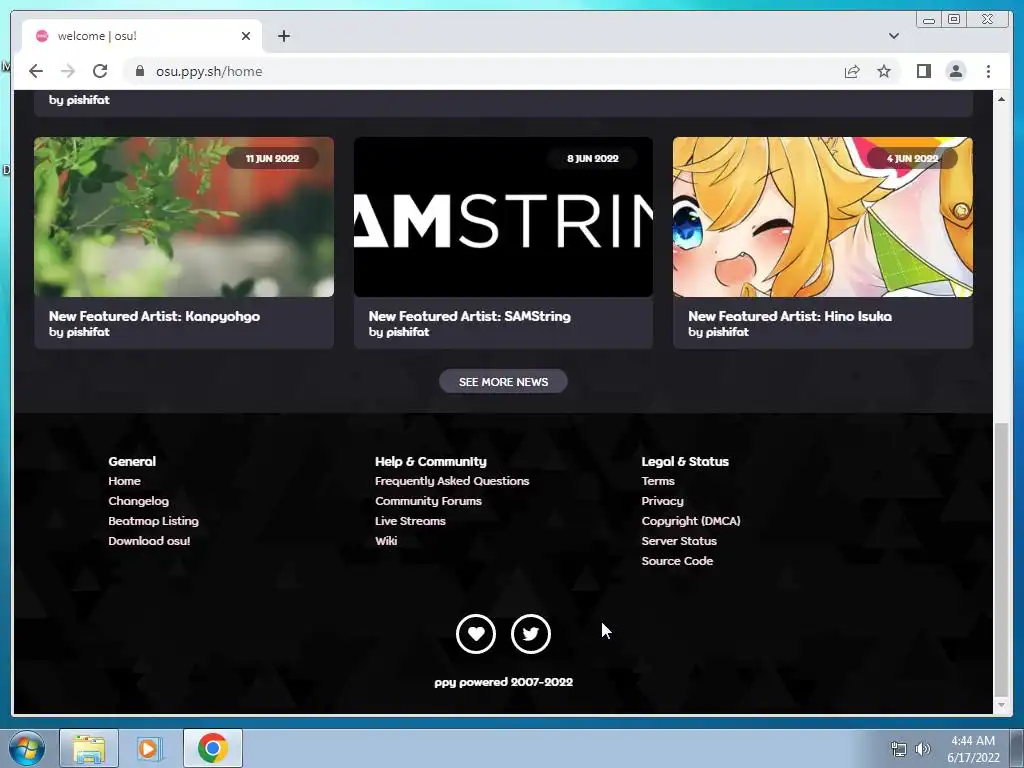
Task: Open the Windows Start menu
Action: point(26,748)
